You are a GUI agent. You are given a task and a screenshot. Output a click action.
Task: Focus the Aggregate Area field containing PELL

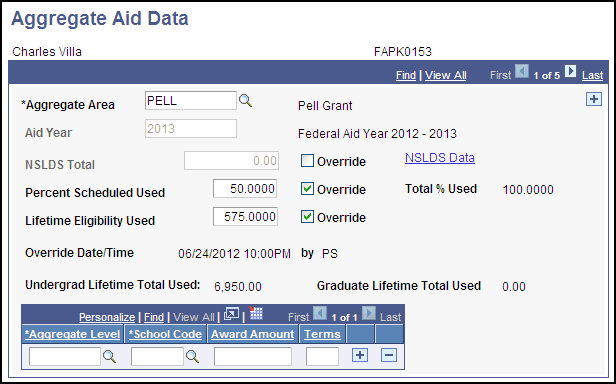pyautogui.click(x=191, y=101)
